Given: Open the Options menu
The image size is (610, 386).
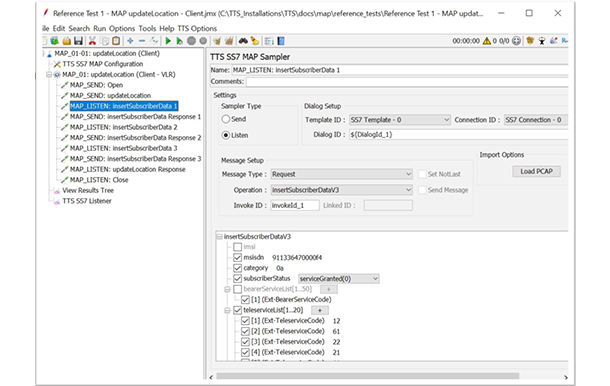Looking at the screenshot, I should pos(122,28).
